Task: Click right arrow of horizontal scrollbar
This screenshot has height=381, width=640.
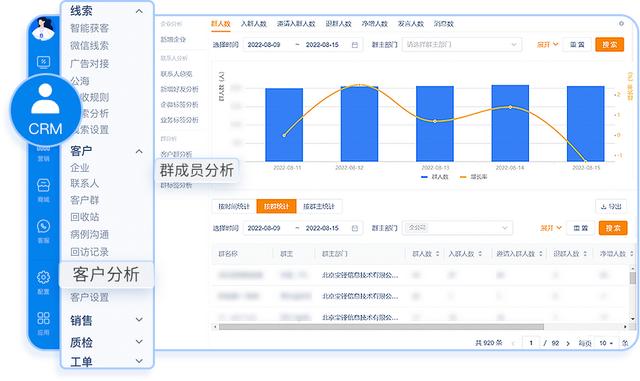Action: [x=625, y=327]
